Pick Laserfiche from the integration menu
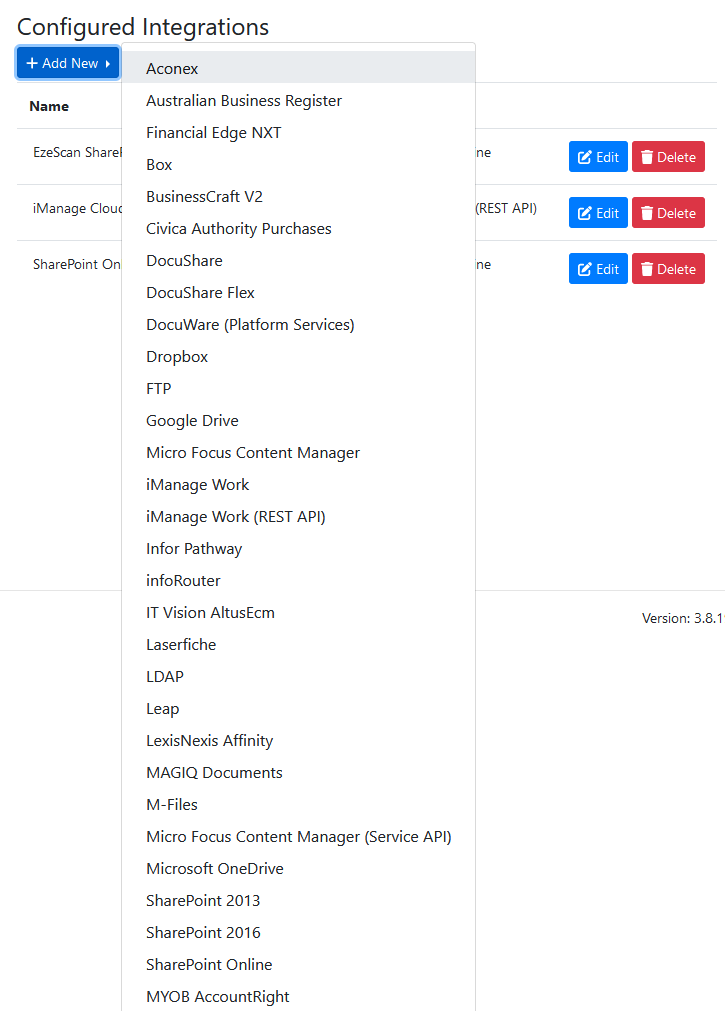725x1011 pixels. [181, 645]
